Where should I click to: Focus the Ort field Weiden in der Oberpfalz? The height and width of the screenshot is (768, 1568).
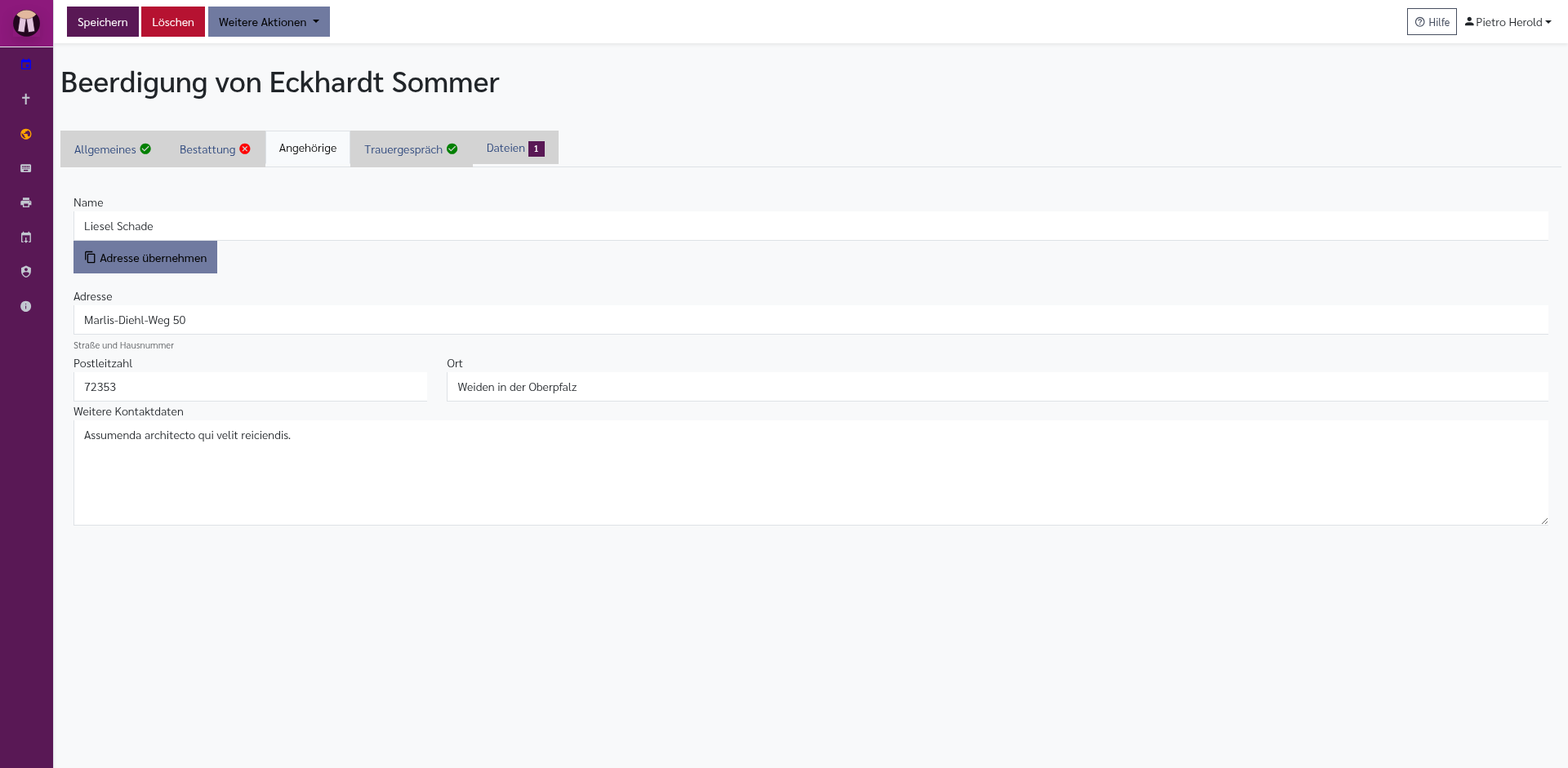997,387
